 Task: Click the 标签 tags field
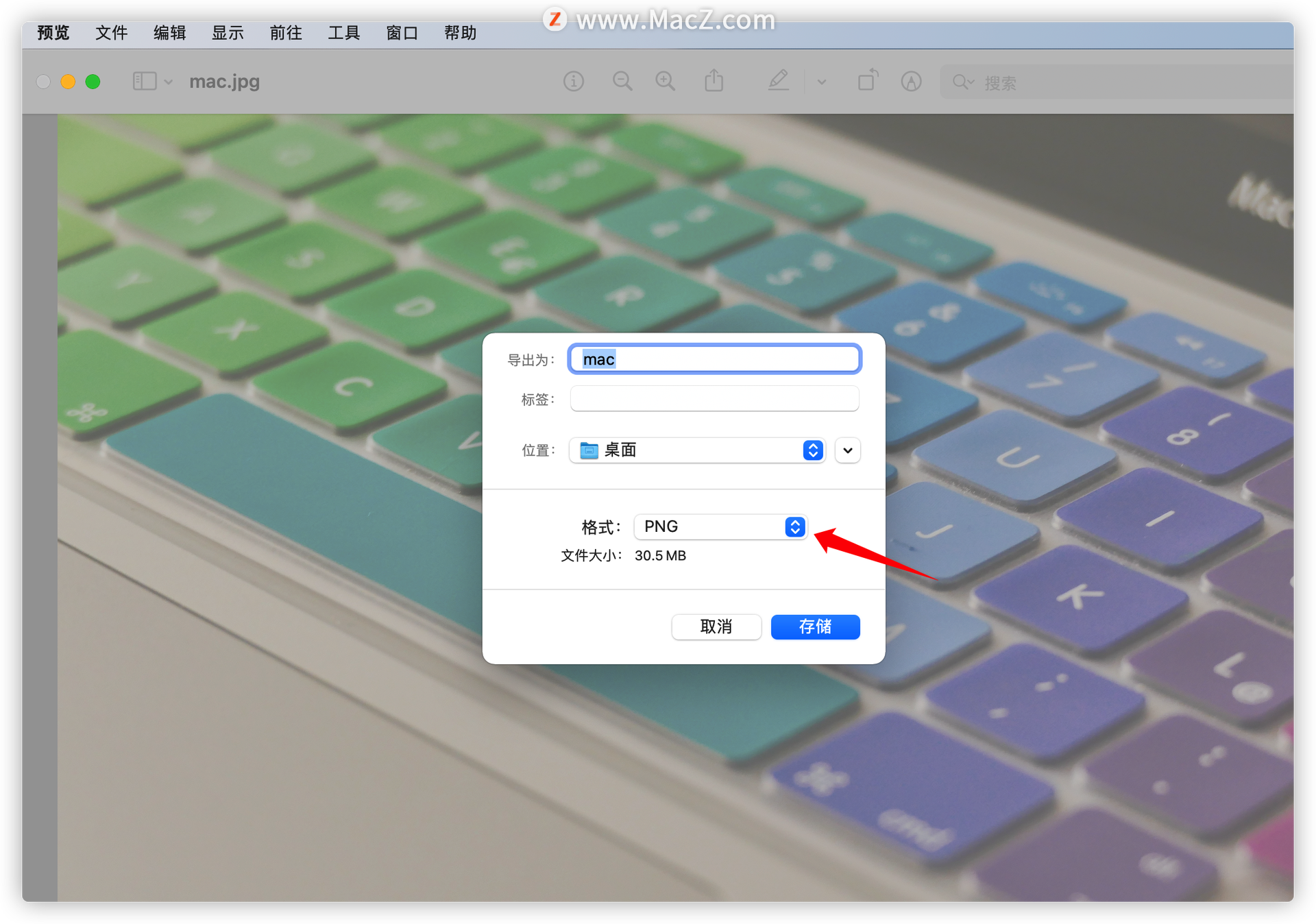714,398
